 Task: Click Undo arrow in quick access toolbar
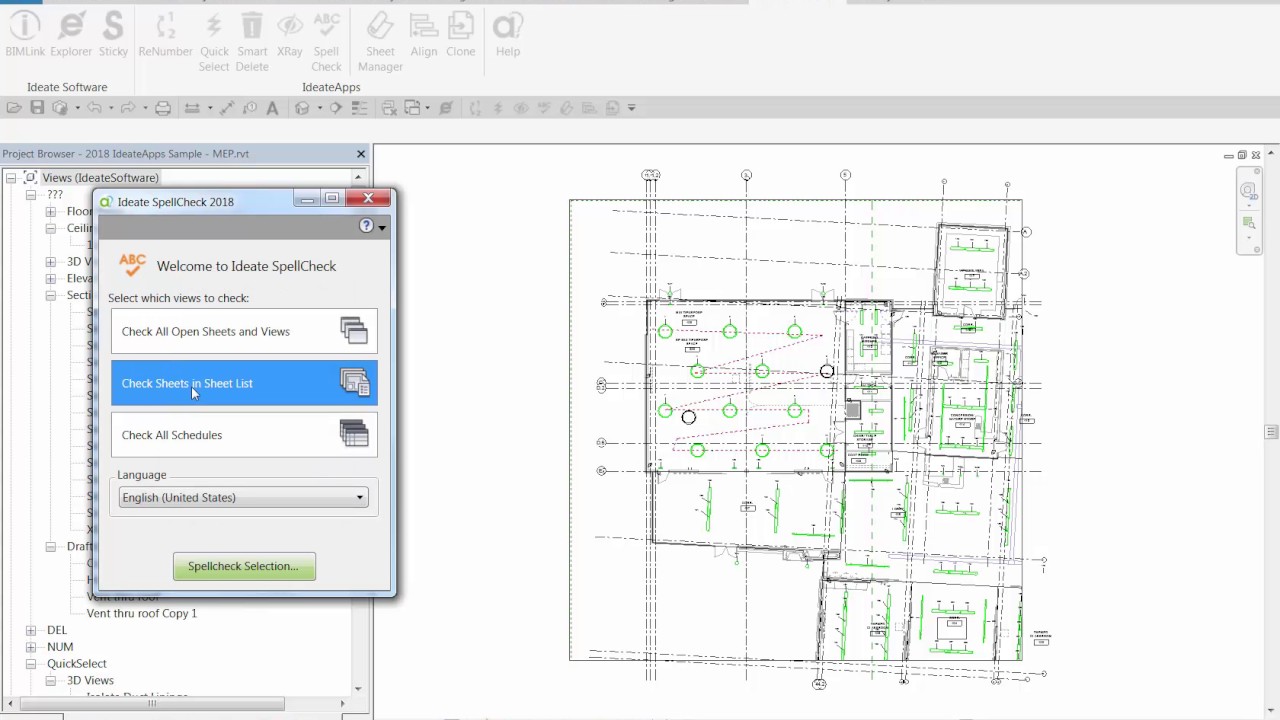pyautogui.click(x=94, y=108)
